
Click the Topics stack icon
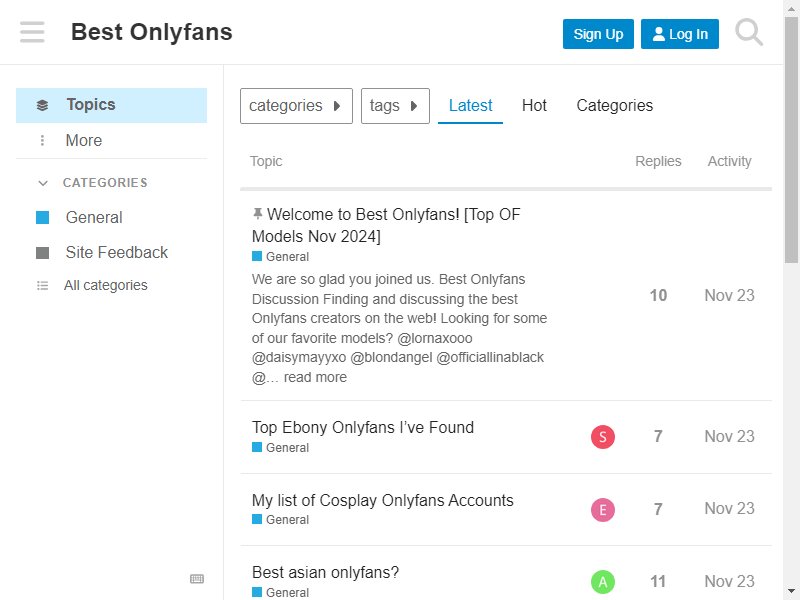point(42,105)
